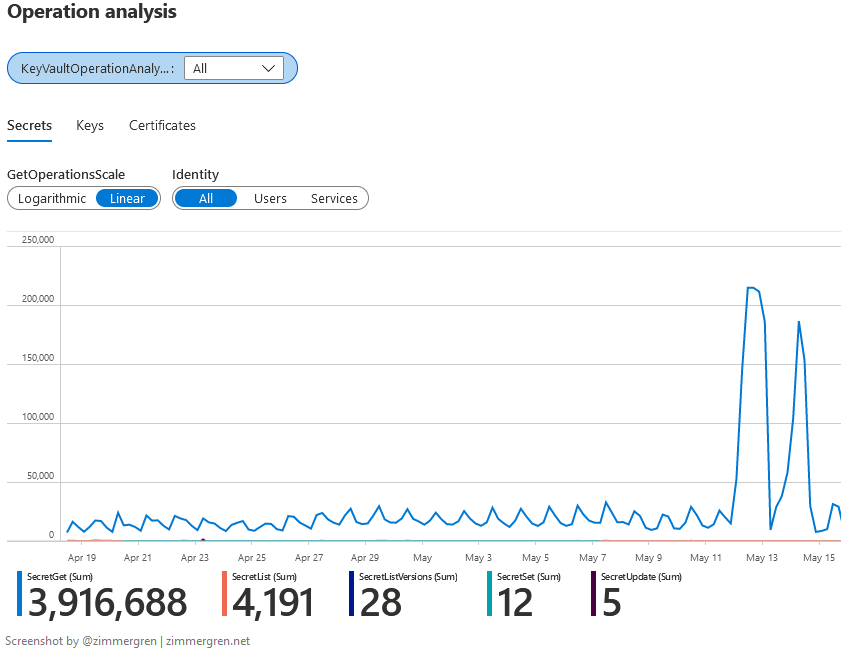Viewport: 841px width, 653px height.
Task: Switch to the Keys tab
Action: [x=89, y=125]
